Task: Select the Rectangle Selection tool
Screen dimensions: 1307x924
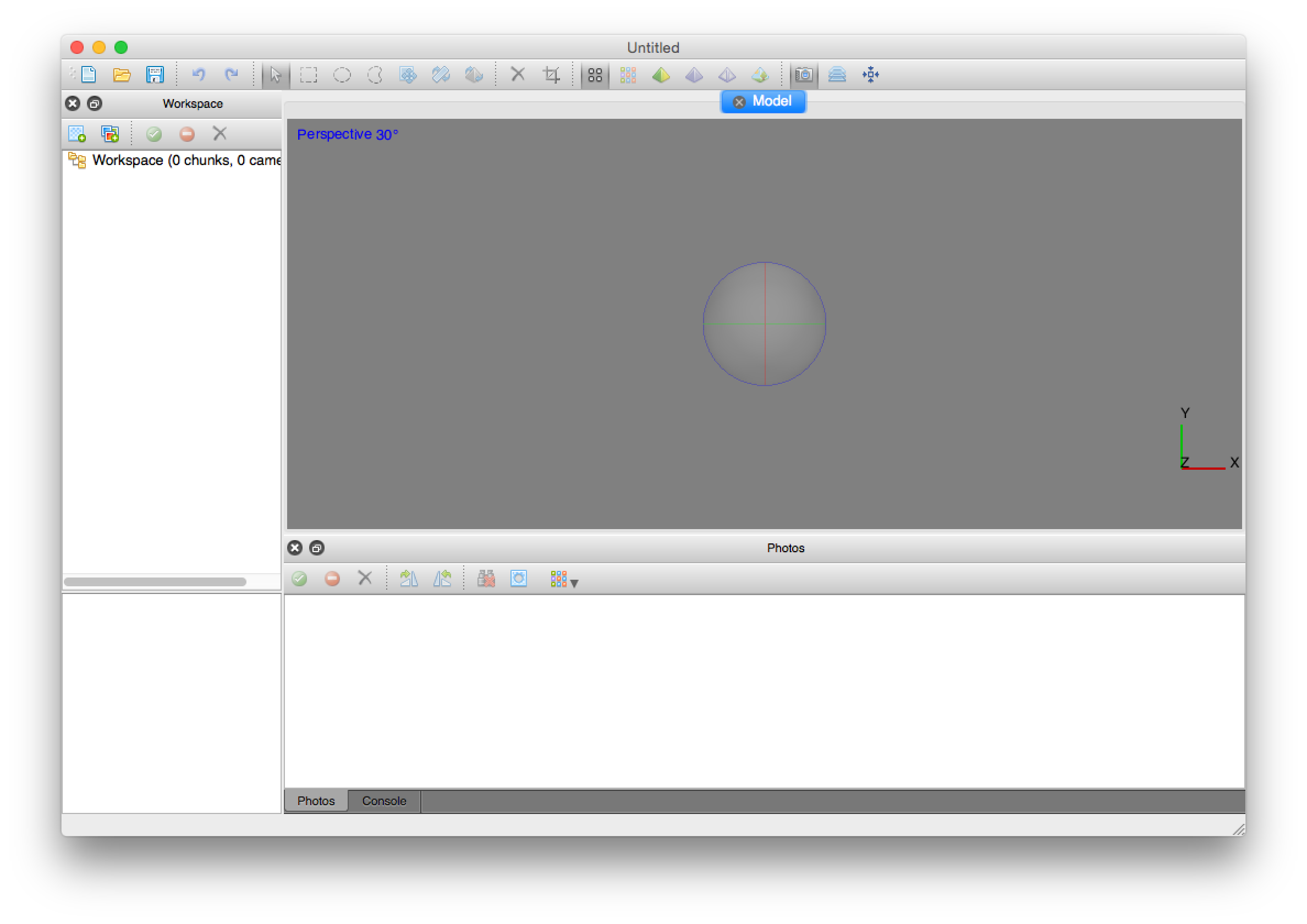Action: click(309, 75)
